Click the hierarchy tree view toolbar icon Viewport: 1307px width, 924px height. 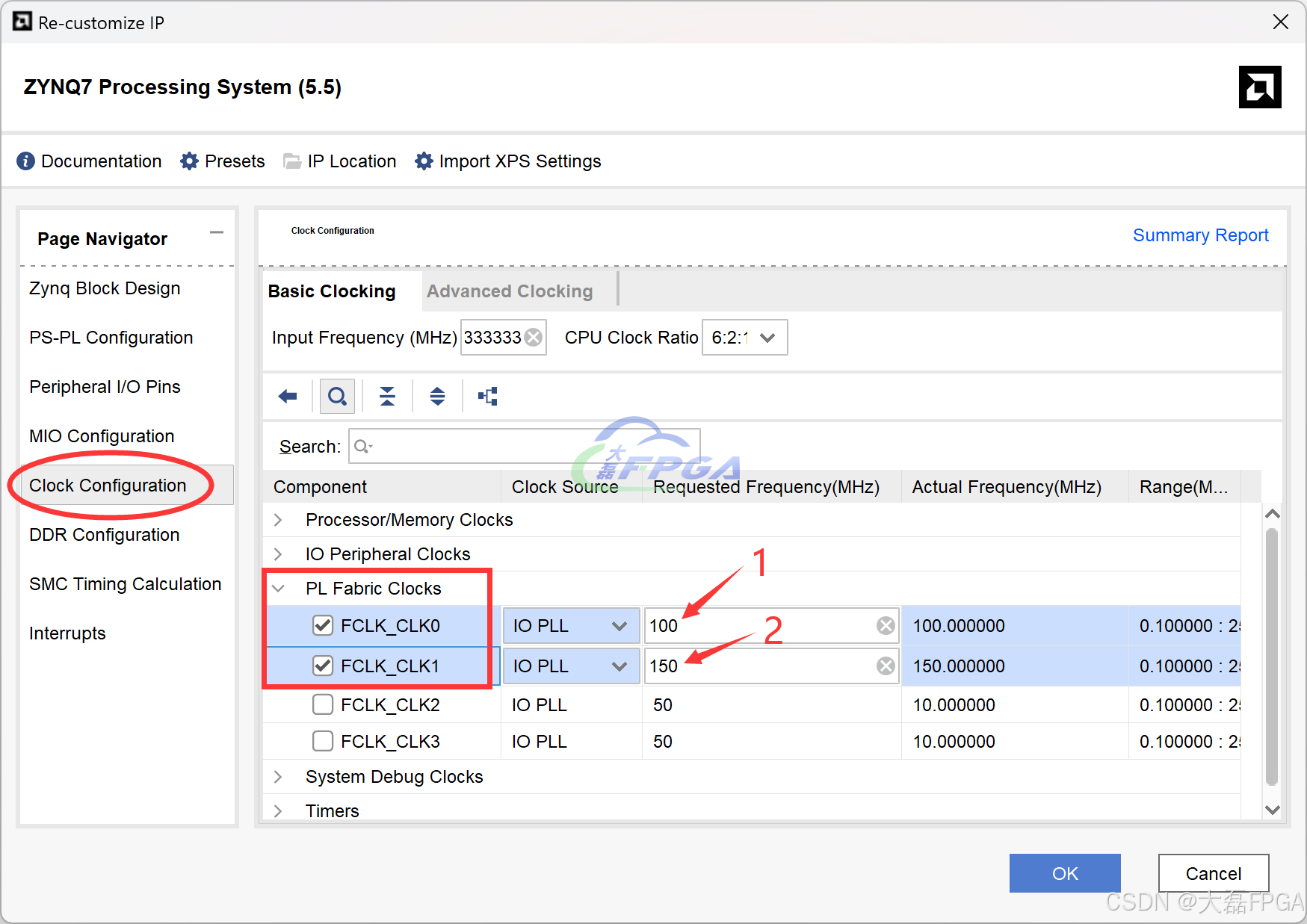pos(488,396)
